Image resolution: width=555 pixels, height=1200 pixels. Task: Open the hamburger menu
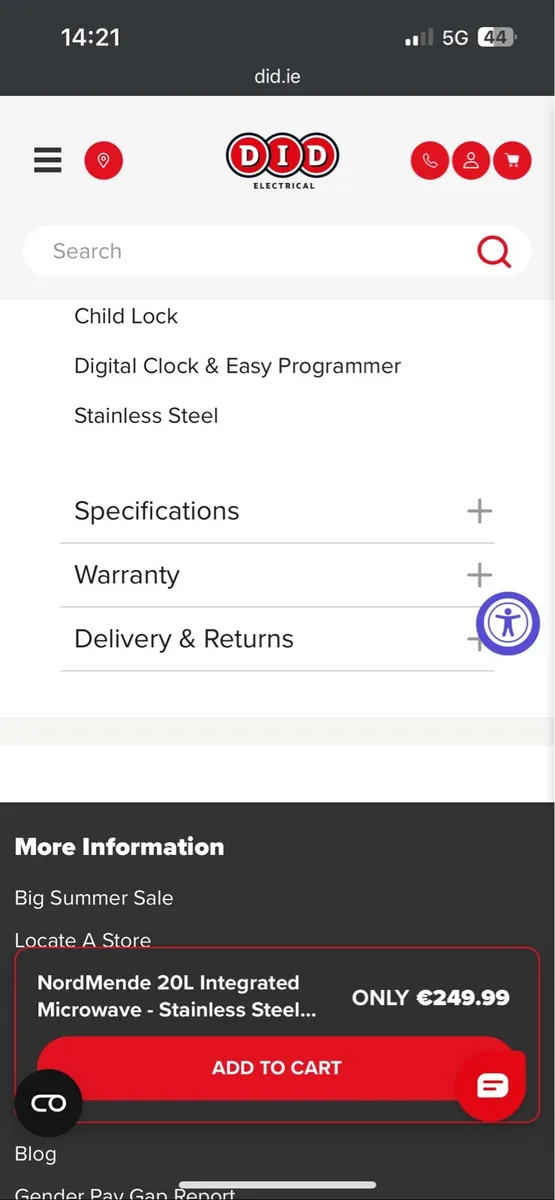click(48, 160)
